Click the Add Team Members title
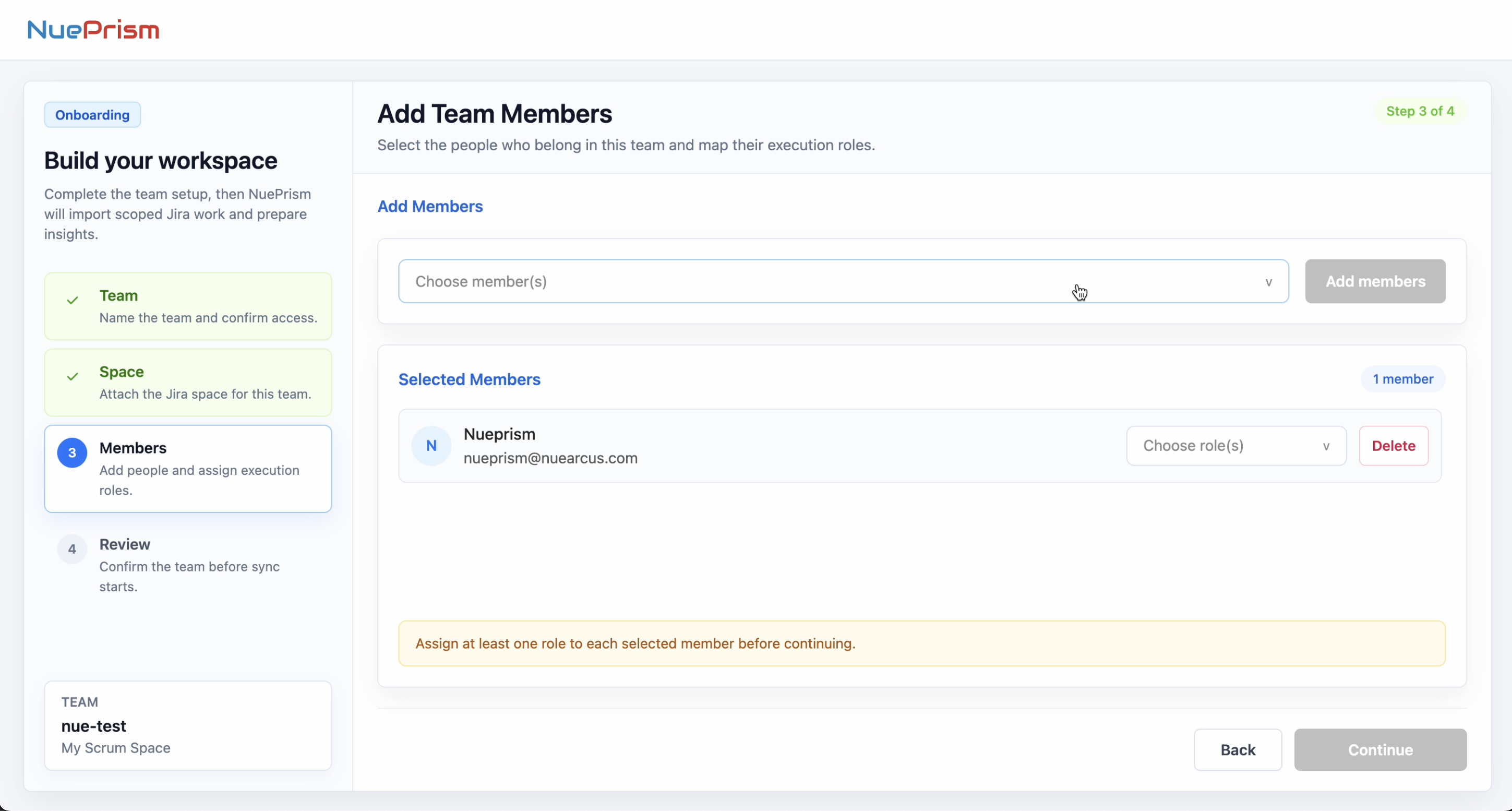The image size is (1512, 811). pos(494,114)
